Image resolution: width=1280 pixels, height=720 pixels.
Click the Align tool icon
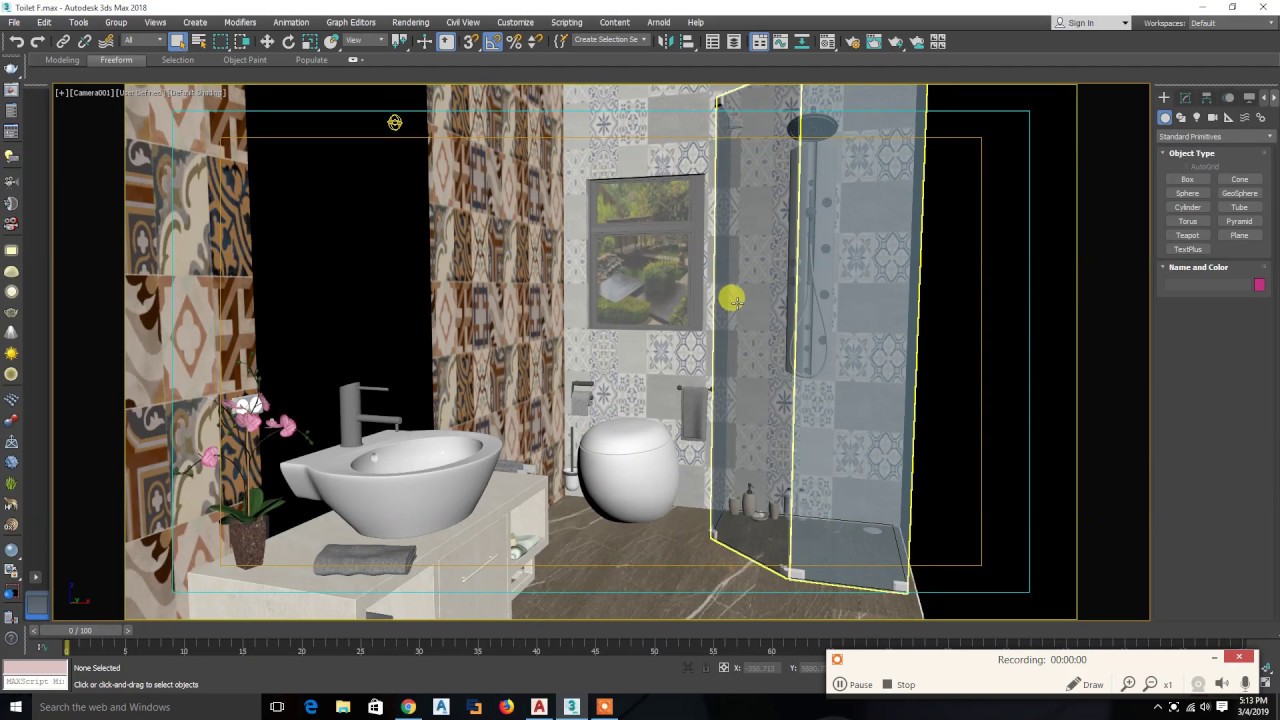tap(687, 41)
